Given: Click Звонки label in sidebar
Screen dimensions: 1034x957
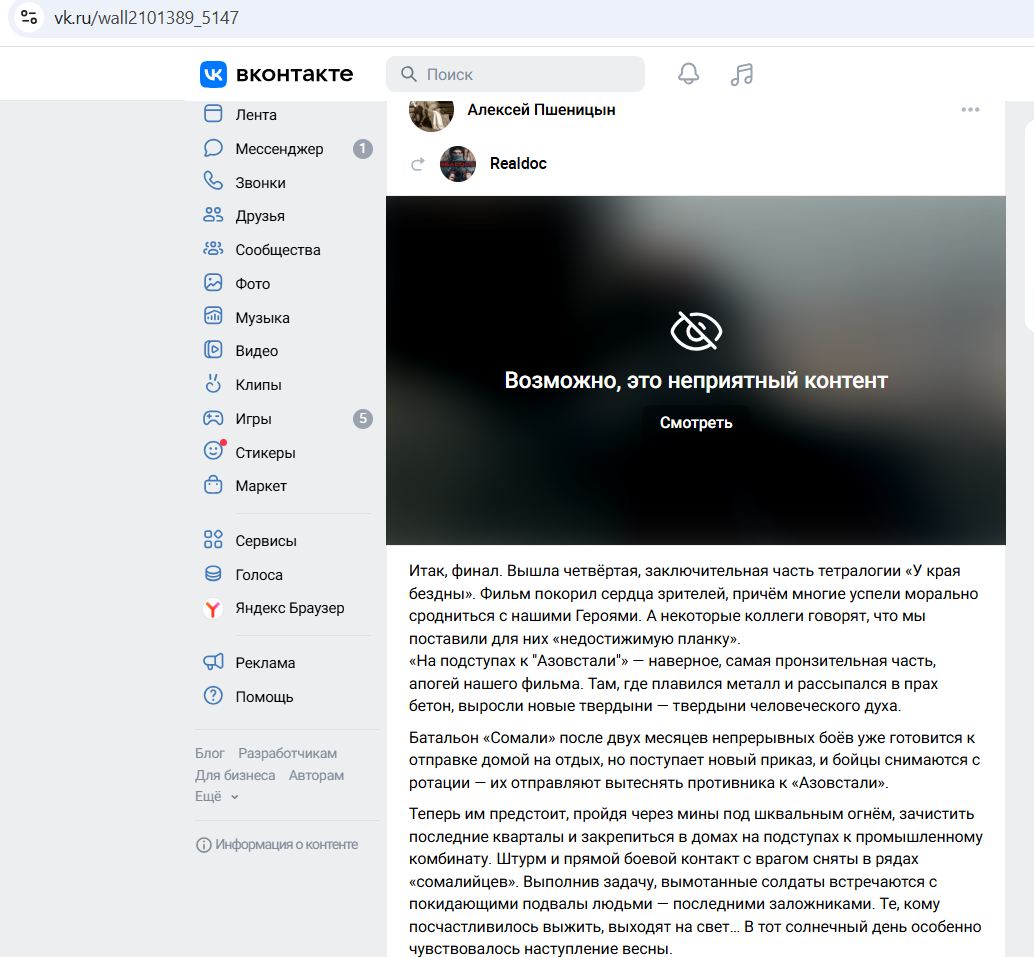Looking at the screenshot, I should [x=260, y=183].
